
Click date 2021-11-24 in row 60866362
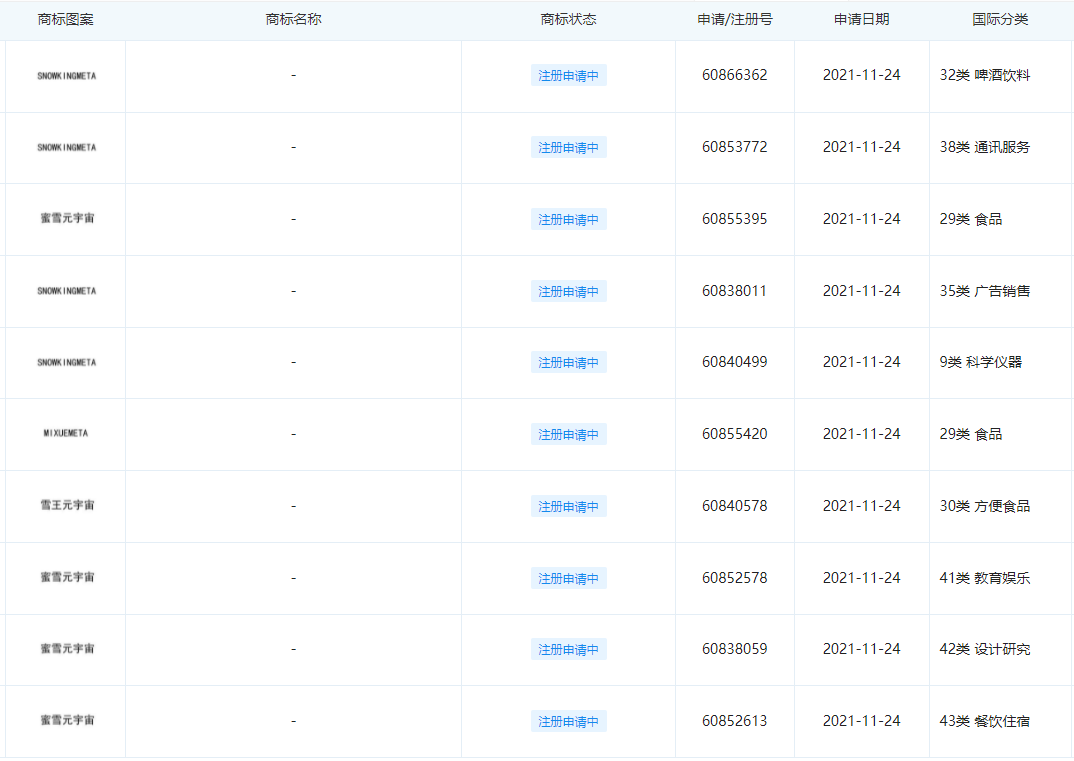point(861,75)
